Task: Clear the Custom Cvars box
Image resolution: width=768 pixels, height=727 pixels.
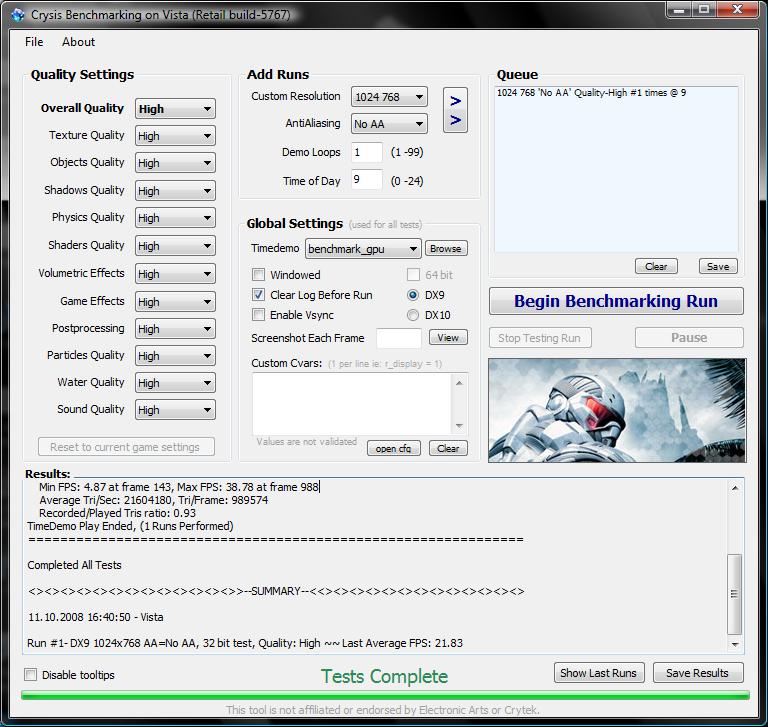Action: (x=448, y=448)
